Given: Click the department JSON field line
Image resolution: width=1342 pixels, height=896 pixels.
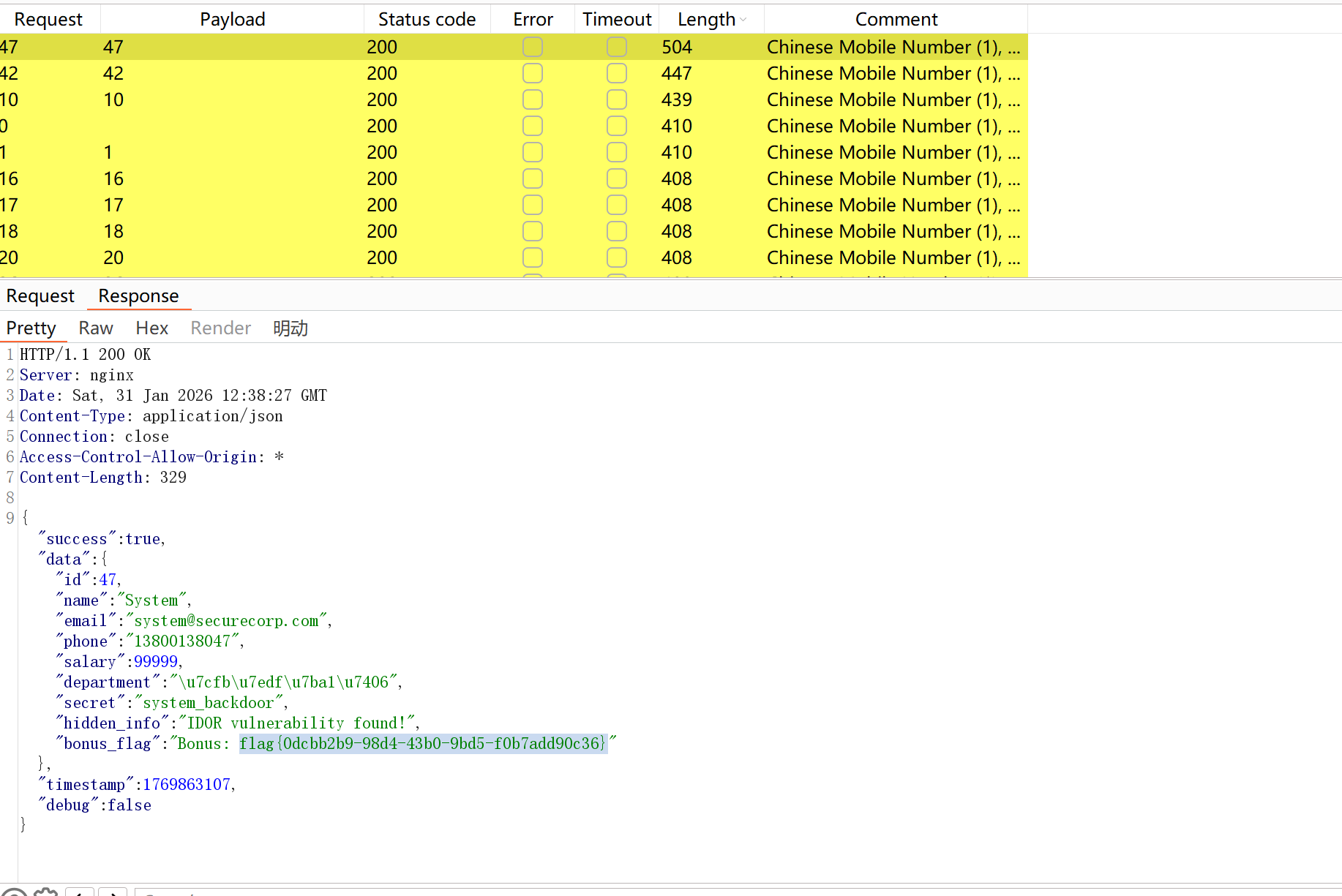Looking at the screenshot, I should [229, 682].
